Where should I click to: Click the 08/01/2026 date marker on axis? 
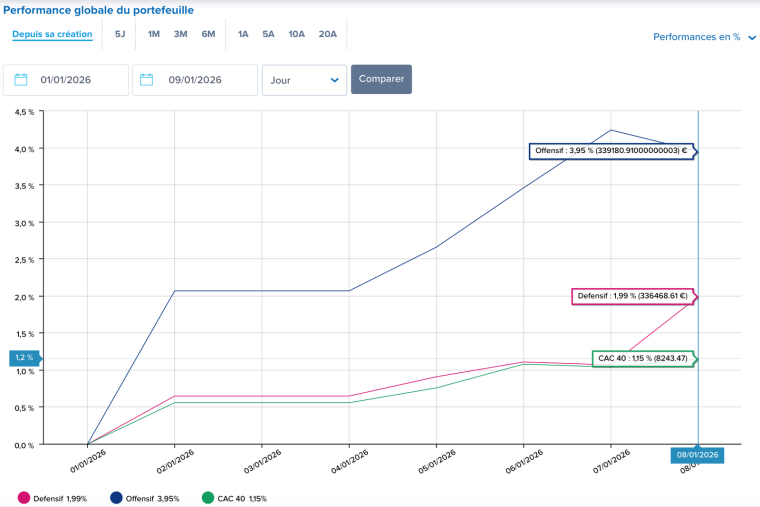(697, 455)
